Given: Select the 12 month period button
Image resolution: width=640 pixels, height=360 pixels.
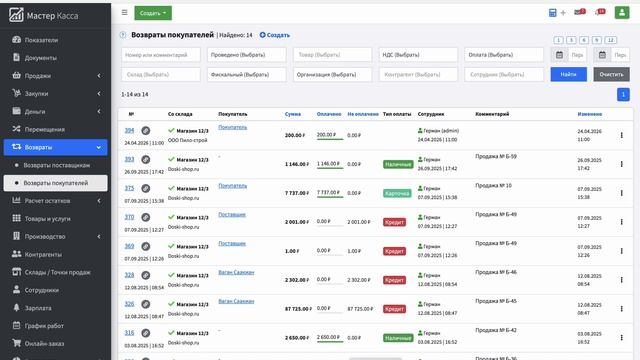Looking at the screenshot, I should click(x=611, y=40).
